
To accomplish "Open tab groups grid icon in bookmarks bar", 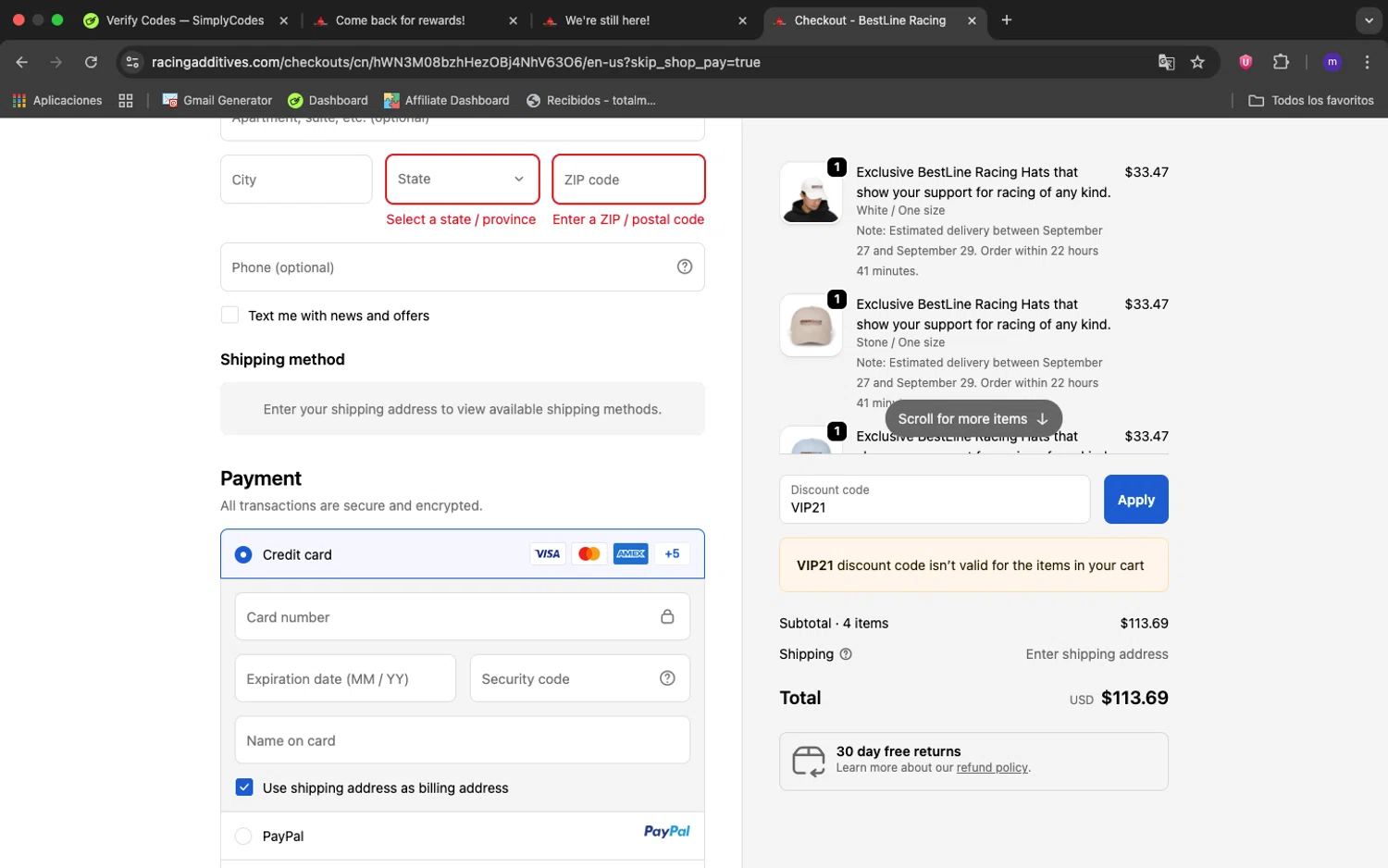I will [x=126, y=100].
